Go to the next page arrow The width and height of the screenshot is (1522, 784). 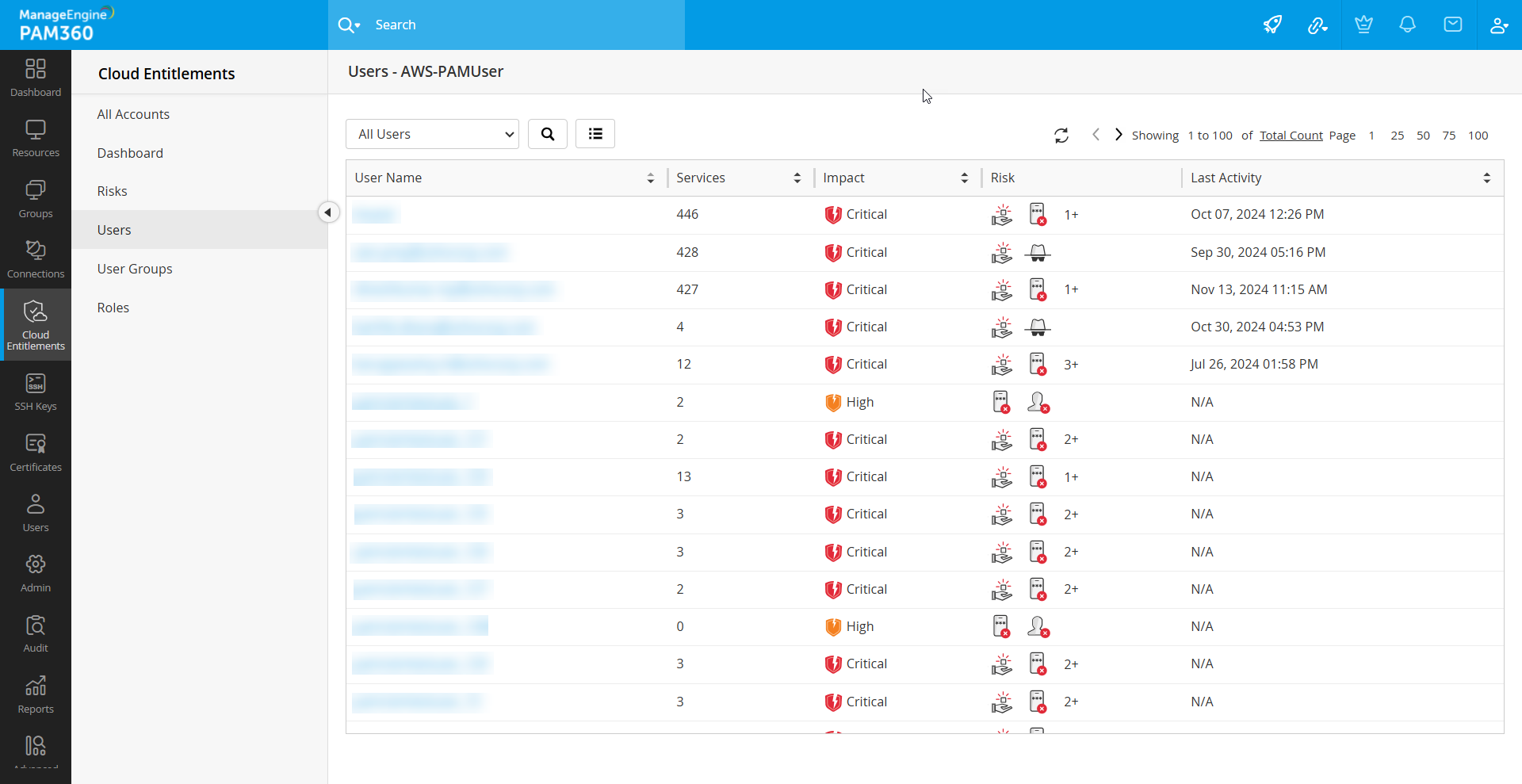pos(1119,135)
